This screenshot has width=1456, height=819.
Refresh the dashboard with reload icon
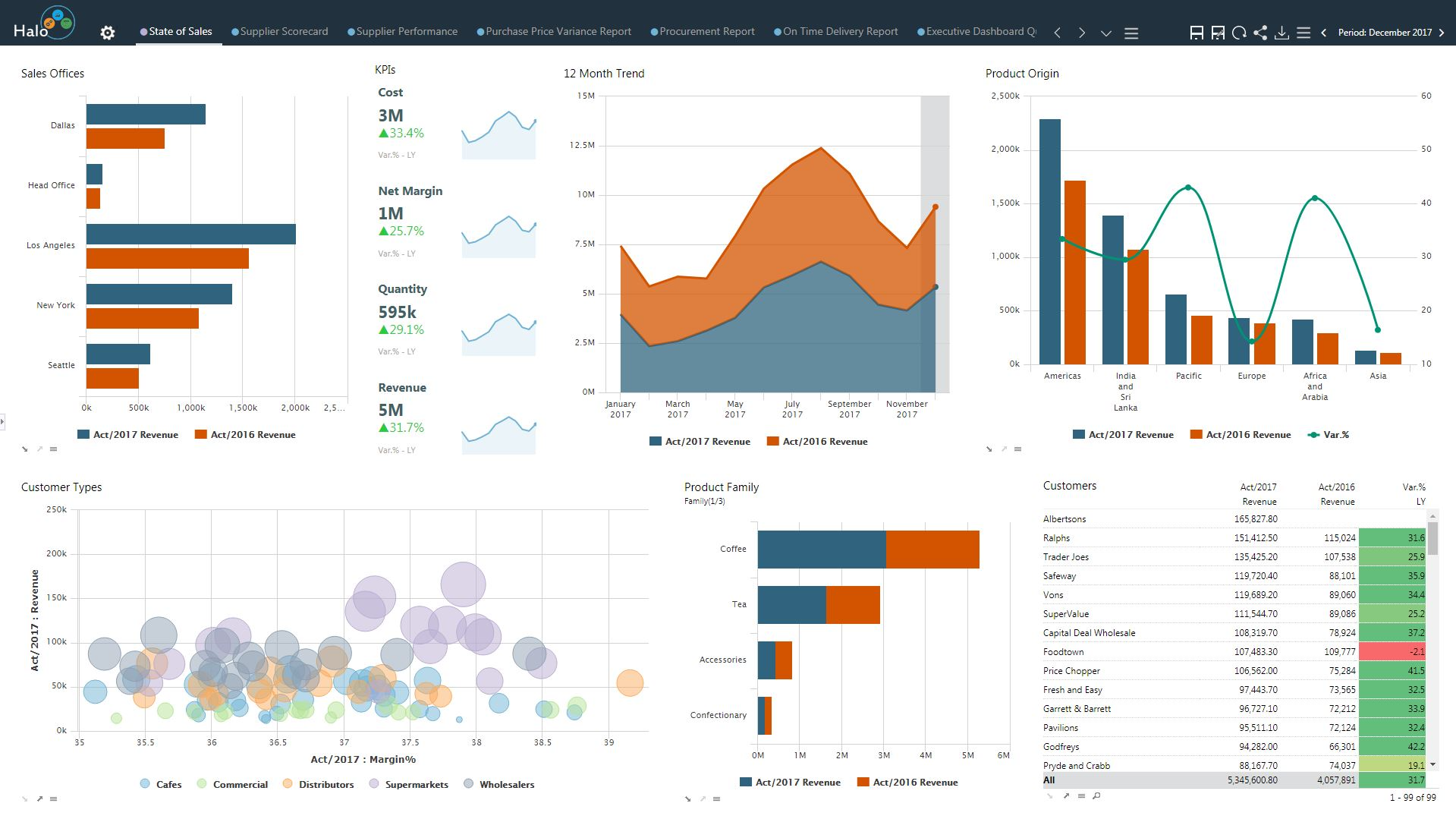(x=1239, y=33)
